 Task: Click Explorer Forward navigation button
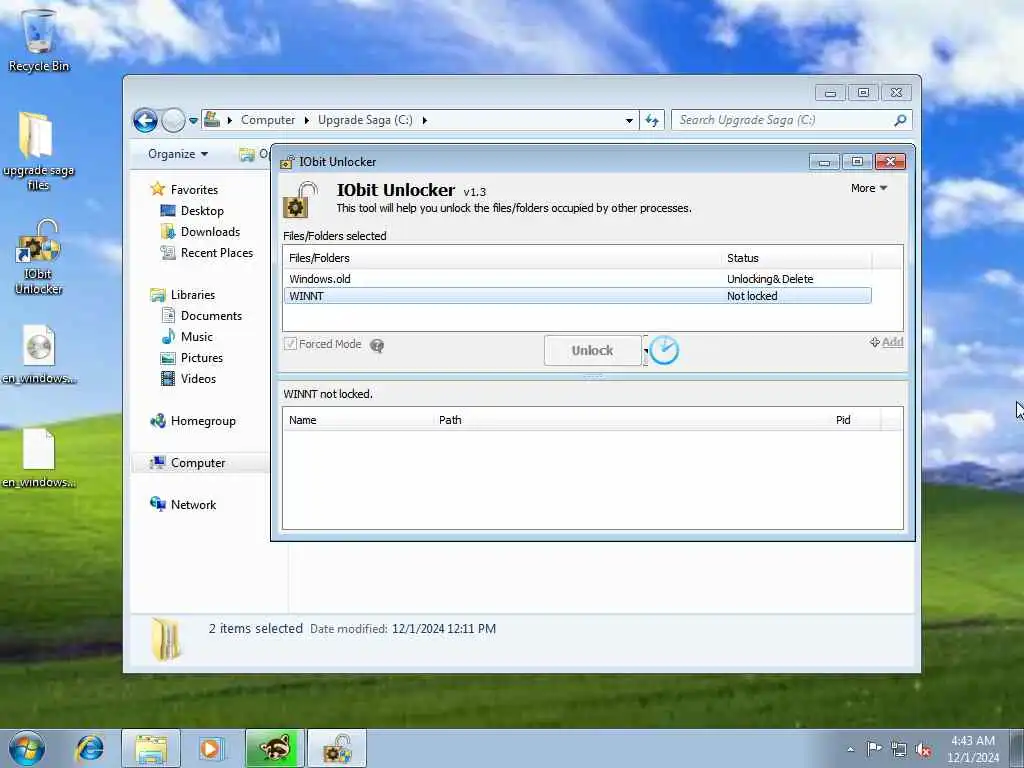[173, 120]
